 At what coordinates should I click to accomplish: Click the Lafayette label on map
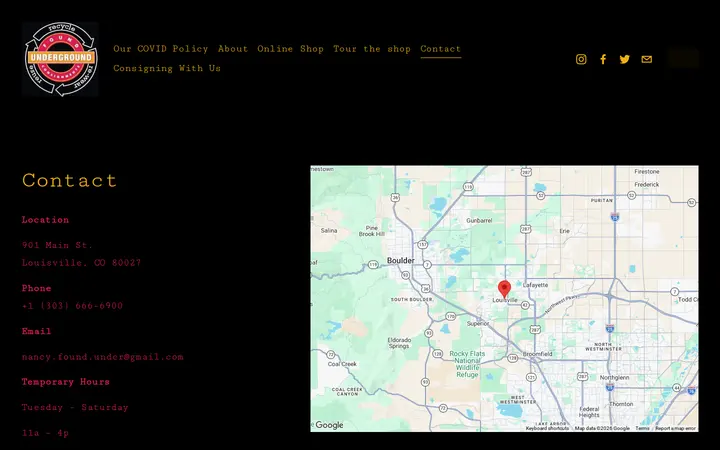(x=535, y=285)
